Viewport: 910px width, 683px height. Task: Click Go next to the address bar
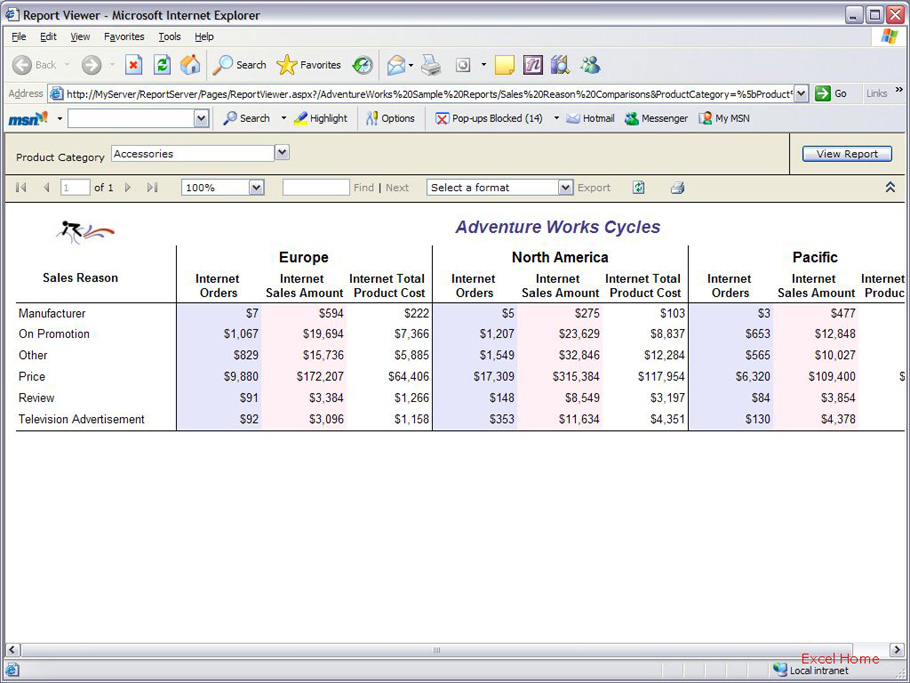tap(831, 93)
